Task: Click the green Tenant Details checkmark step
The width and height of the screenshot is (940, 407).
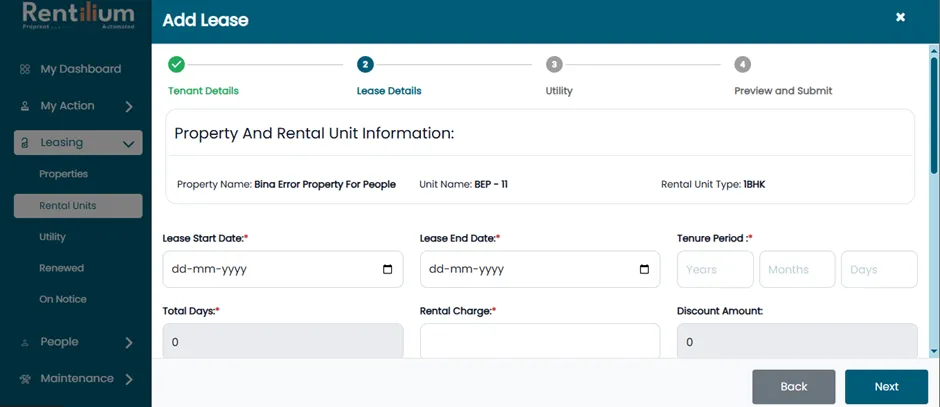Action: tap(176, 64)
